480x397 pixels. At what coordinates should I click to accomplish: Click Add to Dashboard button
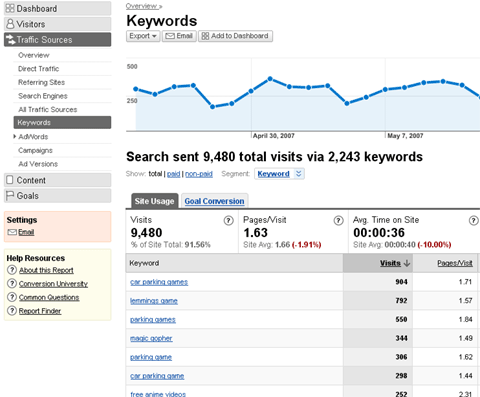point(235,36)
